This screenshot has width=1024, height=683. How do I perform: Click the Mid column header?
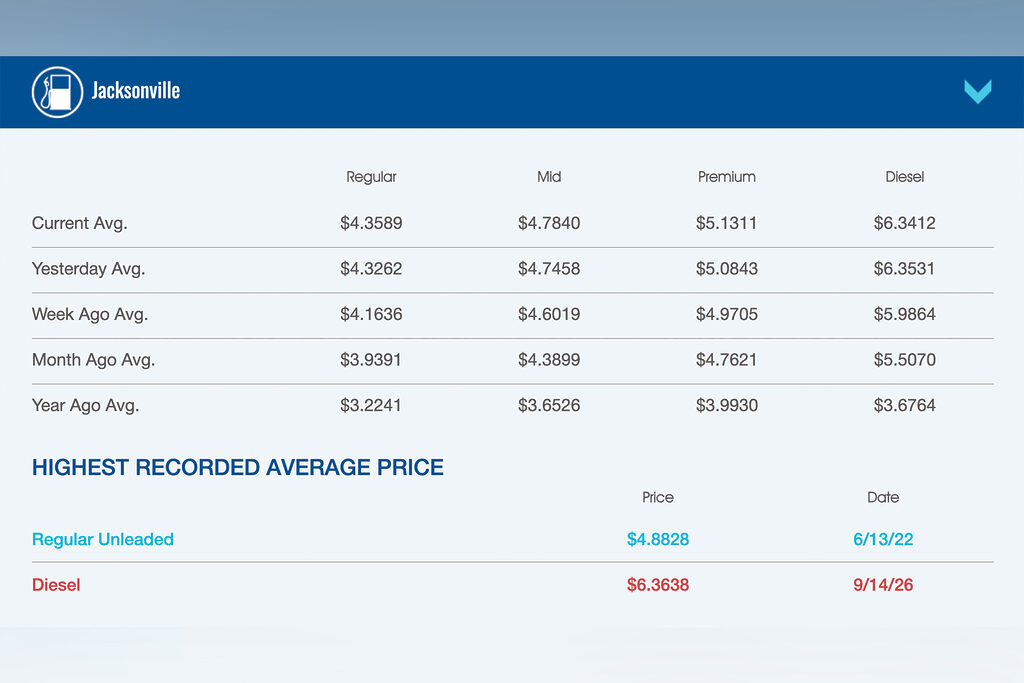click(549, 177)
